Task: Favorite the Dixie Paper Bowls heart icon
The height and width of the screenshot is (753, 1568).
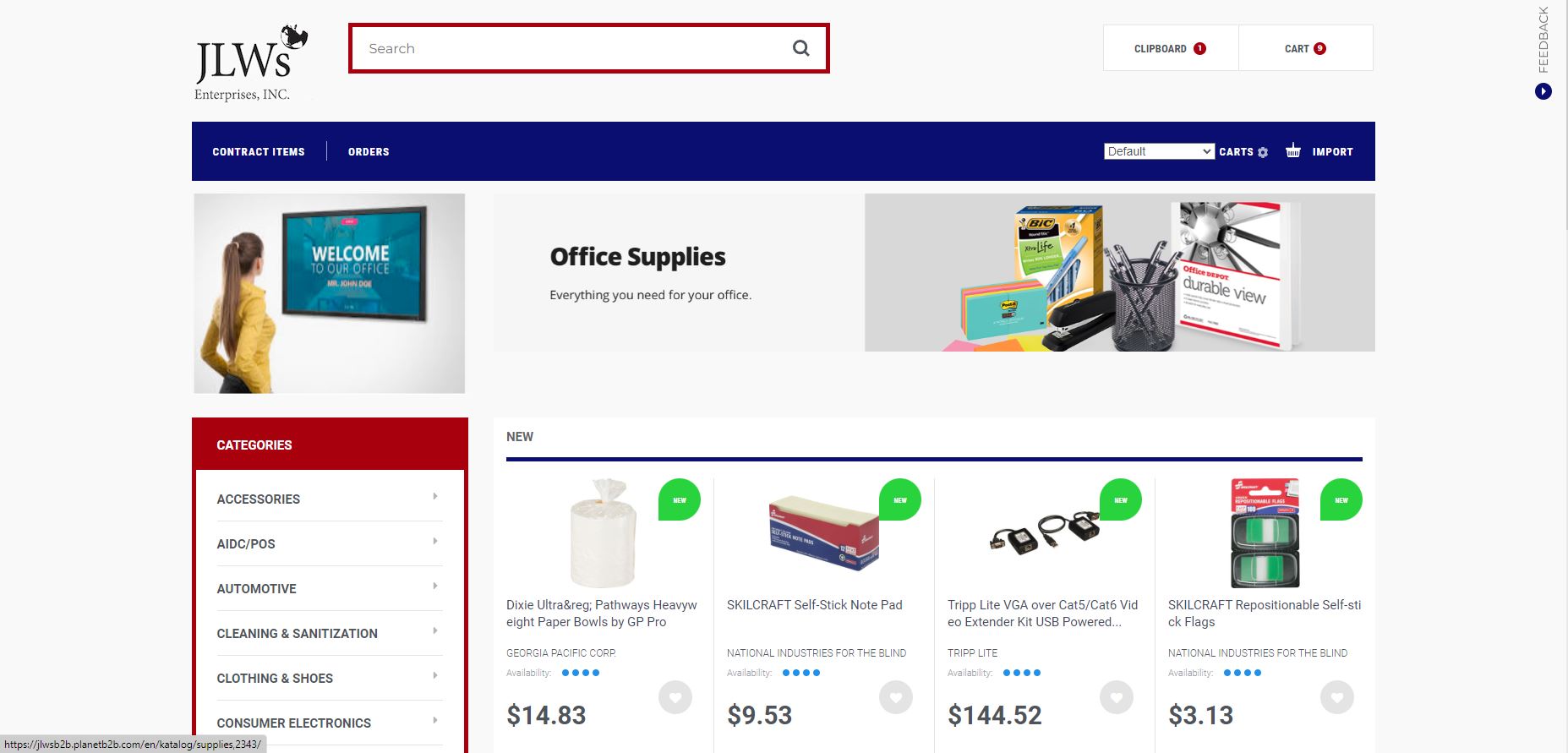Action: pyautogui.click(x=675, y=697)
